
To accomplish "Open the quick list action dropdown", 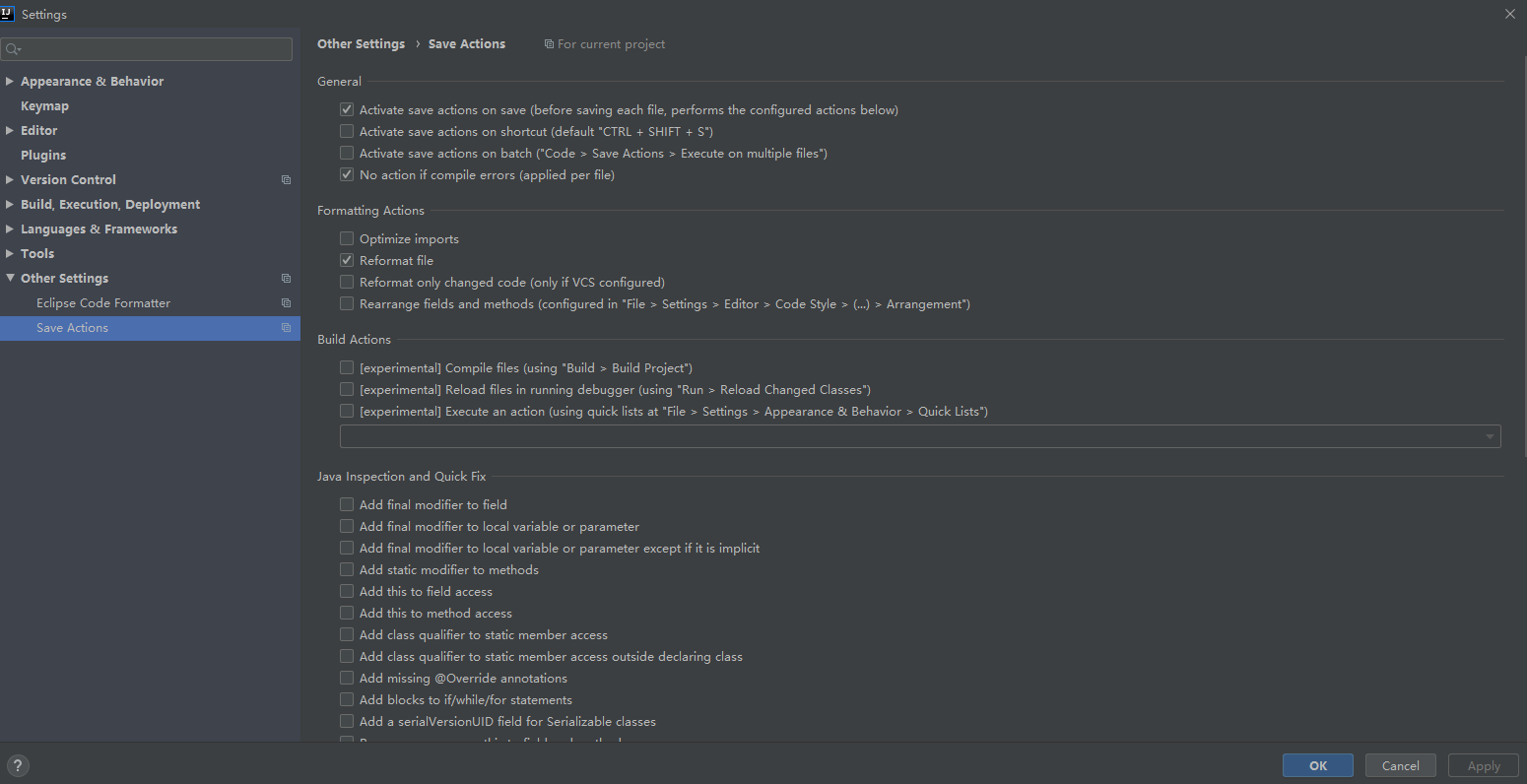I will [920, 436].
